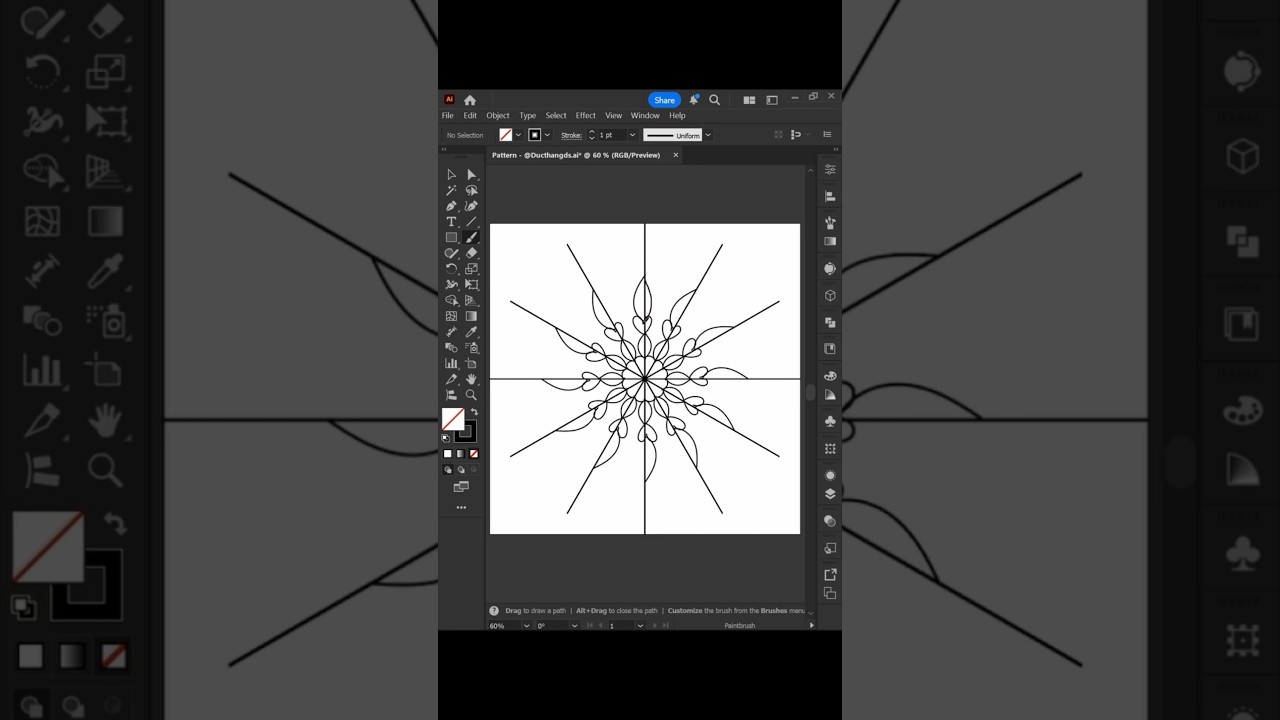Expand the Edit Toolbar three dots

click(x=461, y=508)
